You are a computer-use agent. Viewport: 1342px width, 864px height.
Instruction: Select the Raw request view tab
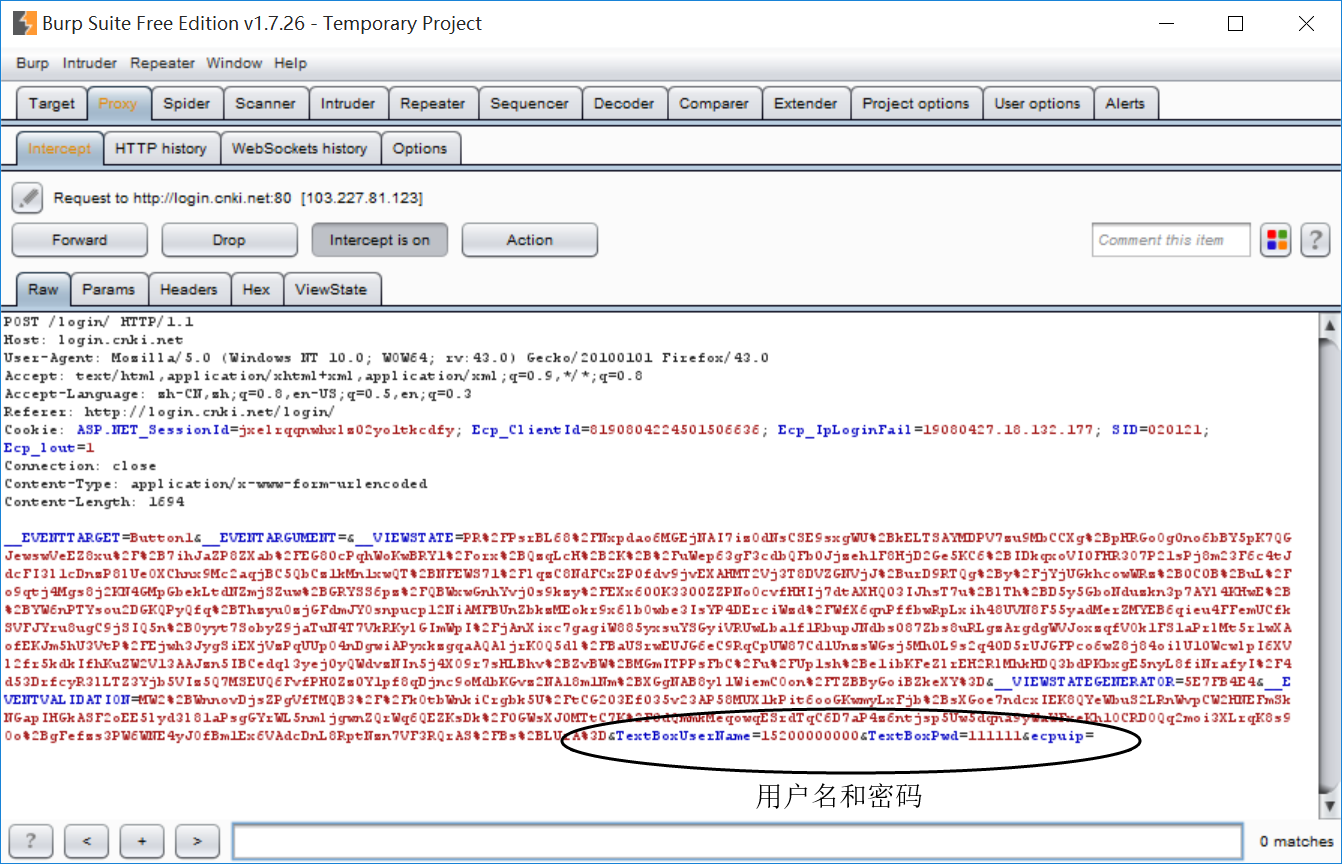tap(43, 289)
